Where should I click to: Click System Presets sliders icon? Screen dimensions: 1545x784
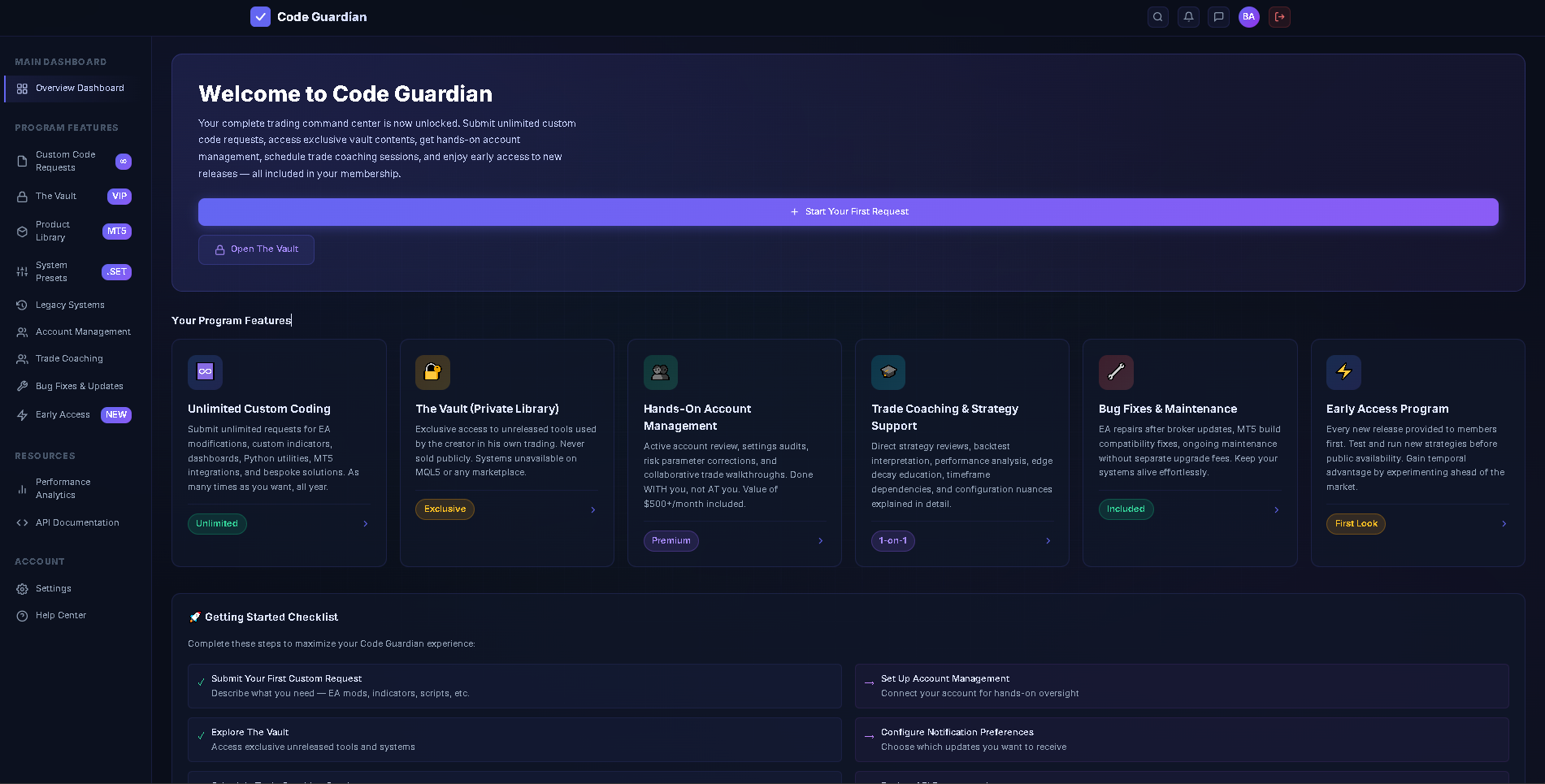coord(22,272)
